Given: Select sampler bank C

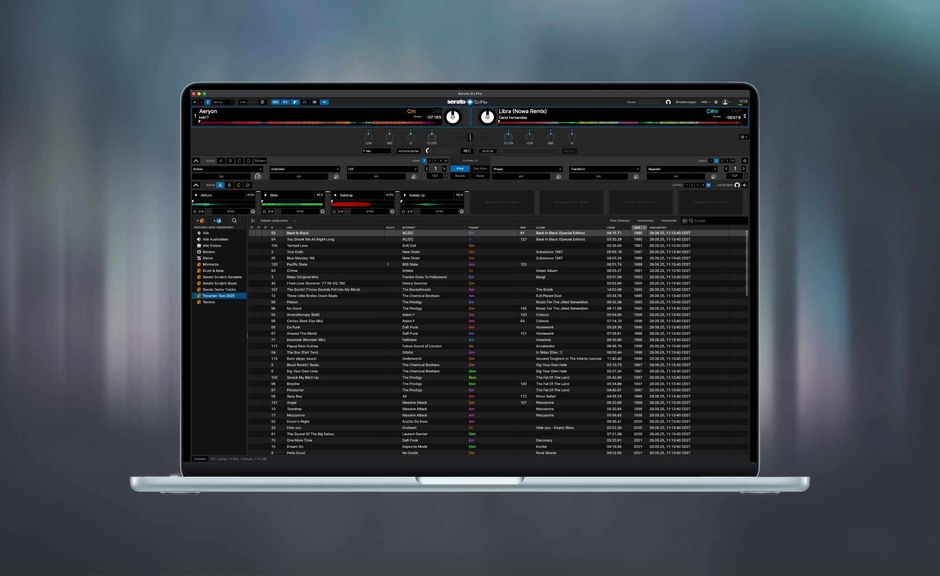Looking at the screenshot, I should [x=239, y=185].
